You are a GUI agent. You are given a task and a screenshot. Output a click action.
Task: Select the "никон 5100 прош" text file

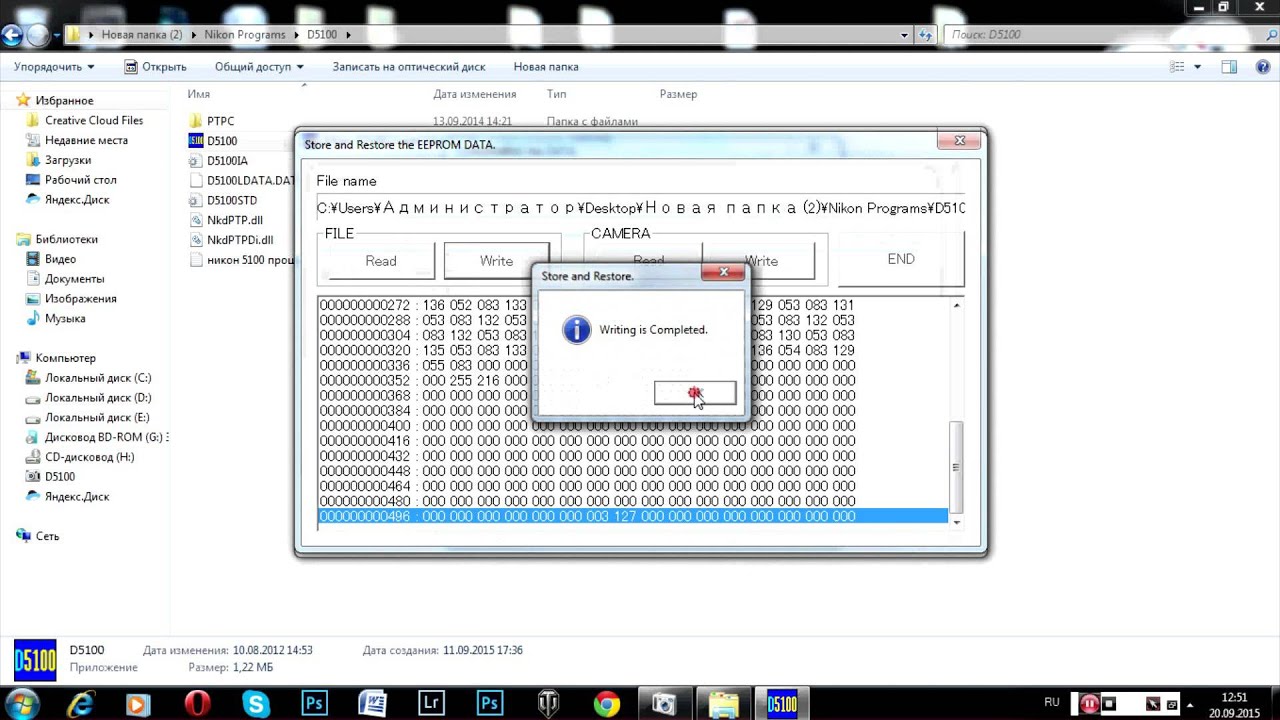(x=241, y=260)
